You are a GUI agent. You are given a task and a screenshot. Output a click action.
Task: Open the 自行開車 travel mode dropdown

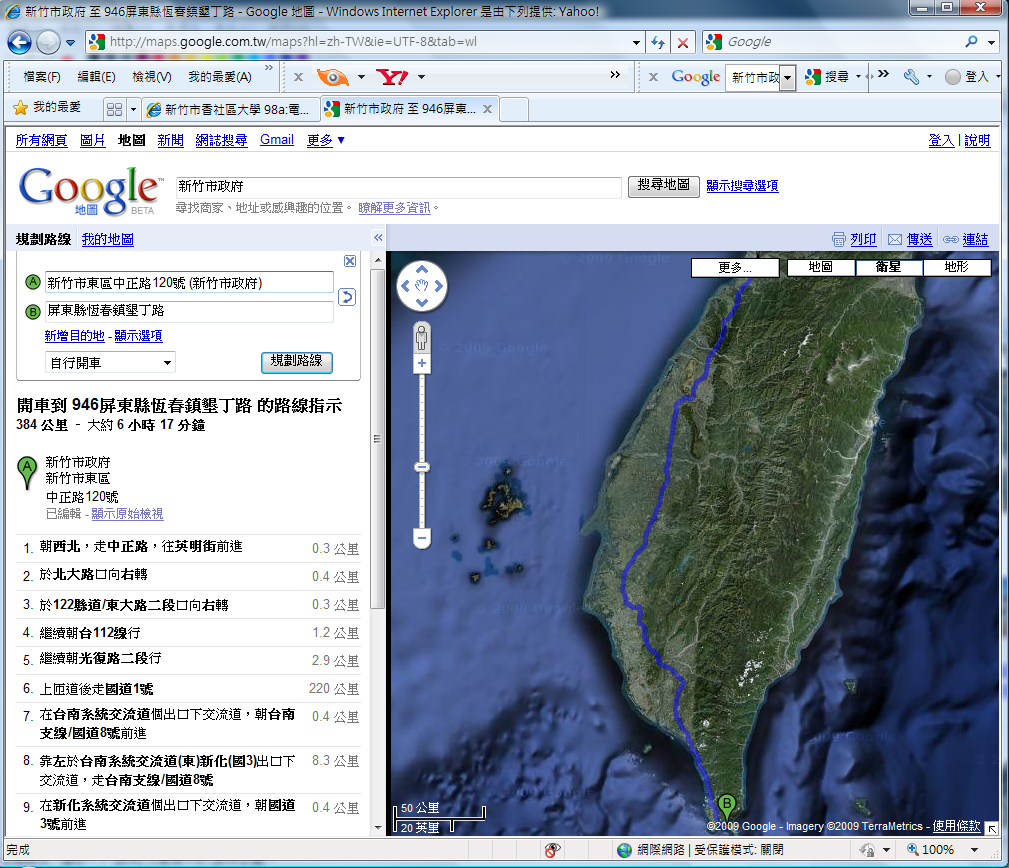(x=111, y=363)
